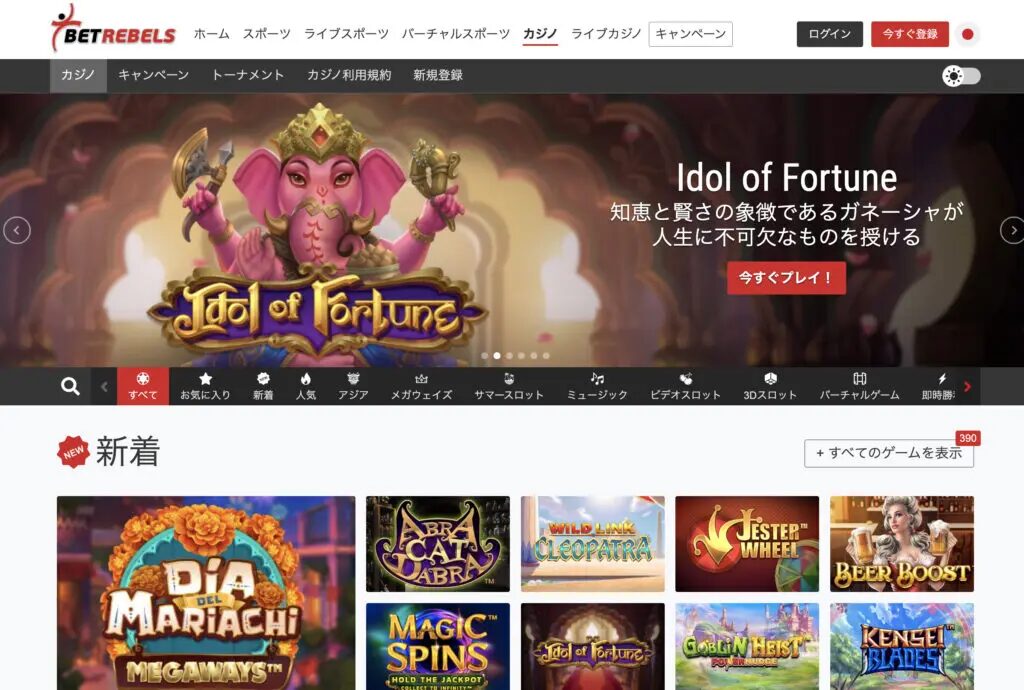Click the ログイン button
The width and height of the screenshot is (1024, 690).
pos(829,34)
